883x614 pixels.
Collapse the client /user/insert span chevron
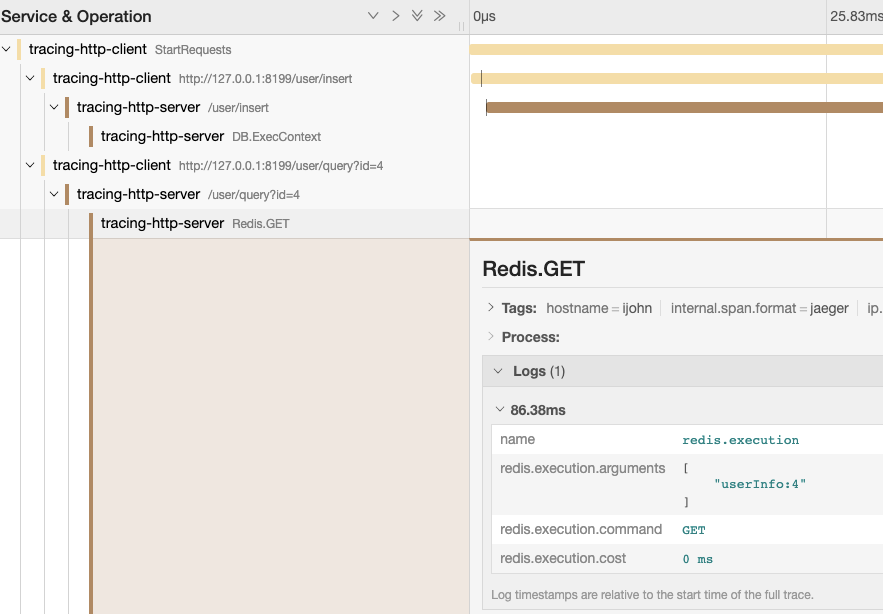coord(31,78)
